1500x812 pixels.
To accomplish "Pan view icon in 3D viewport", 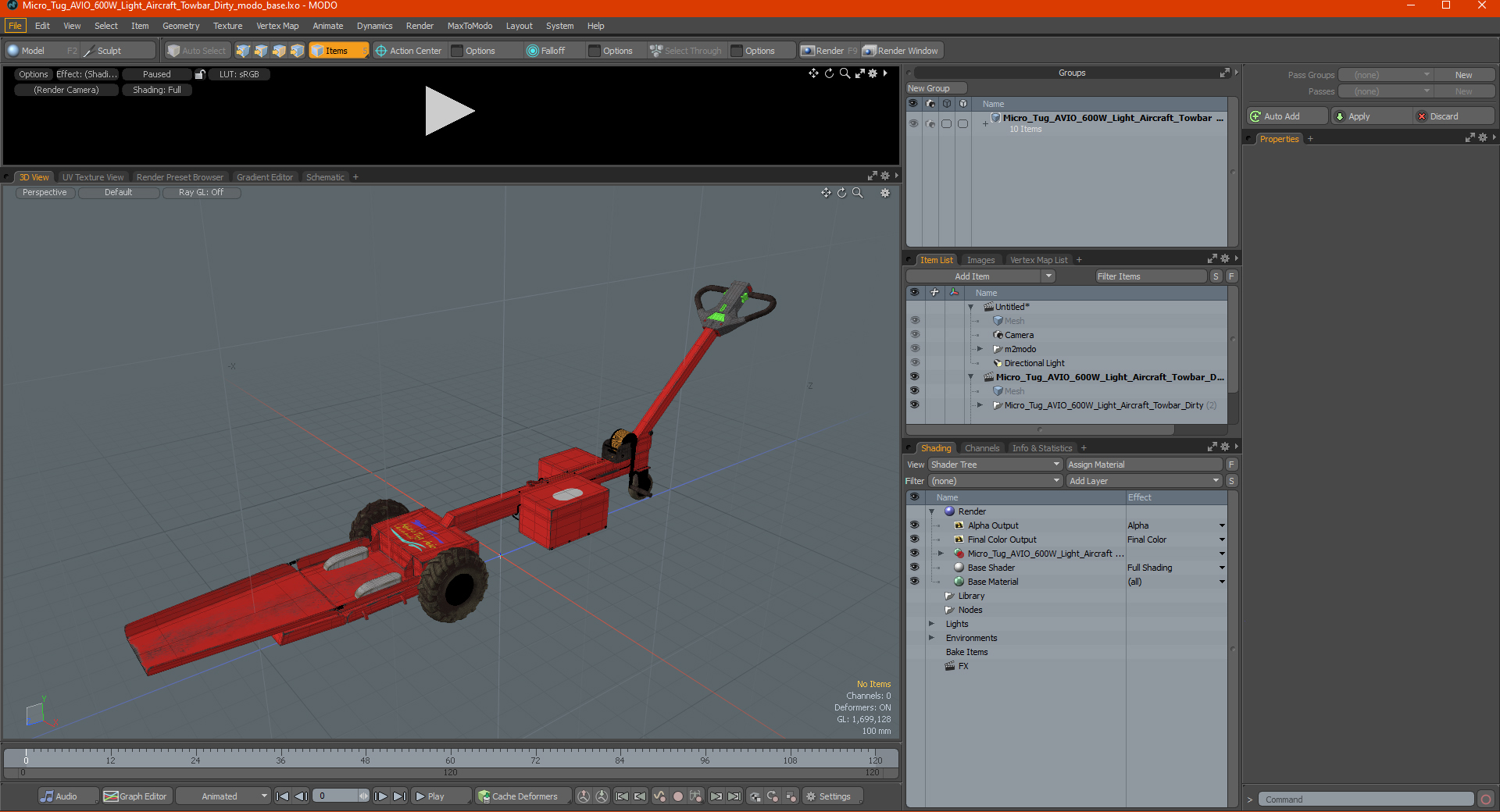I will (826, 193).
